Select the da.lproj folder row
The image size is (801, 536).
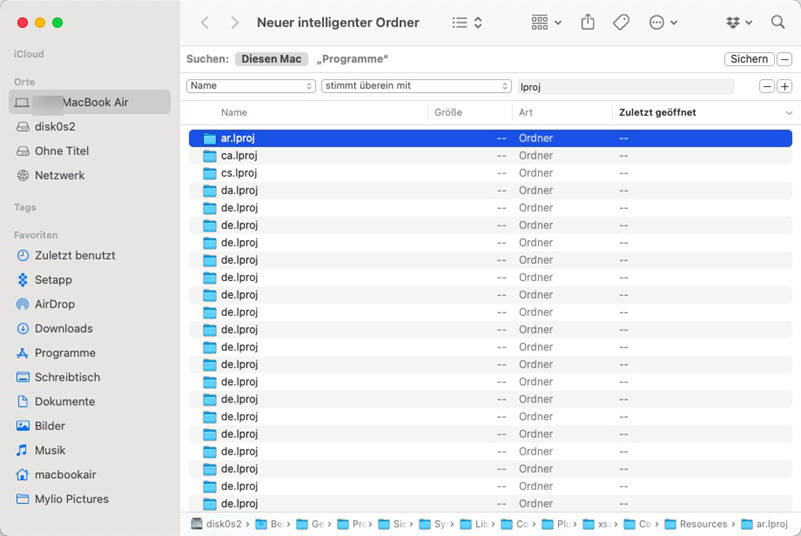click(x=490, y=190)
